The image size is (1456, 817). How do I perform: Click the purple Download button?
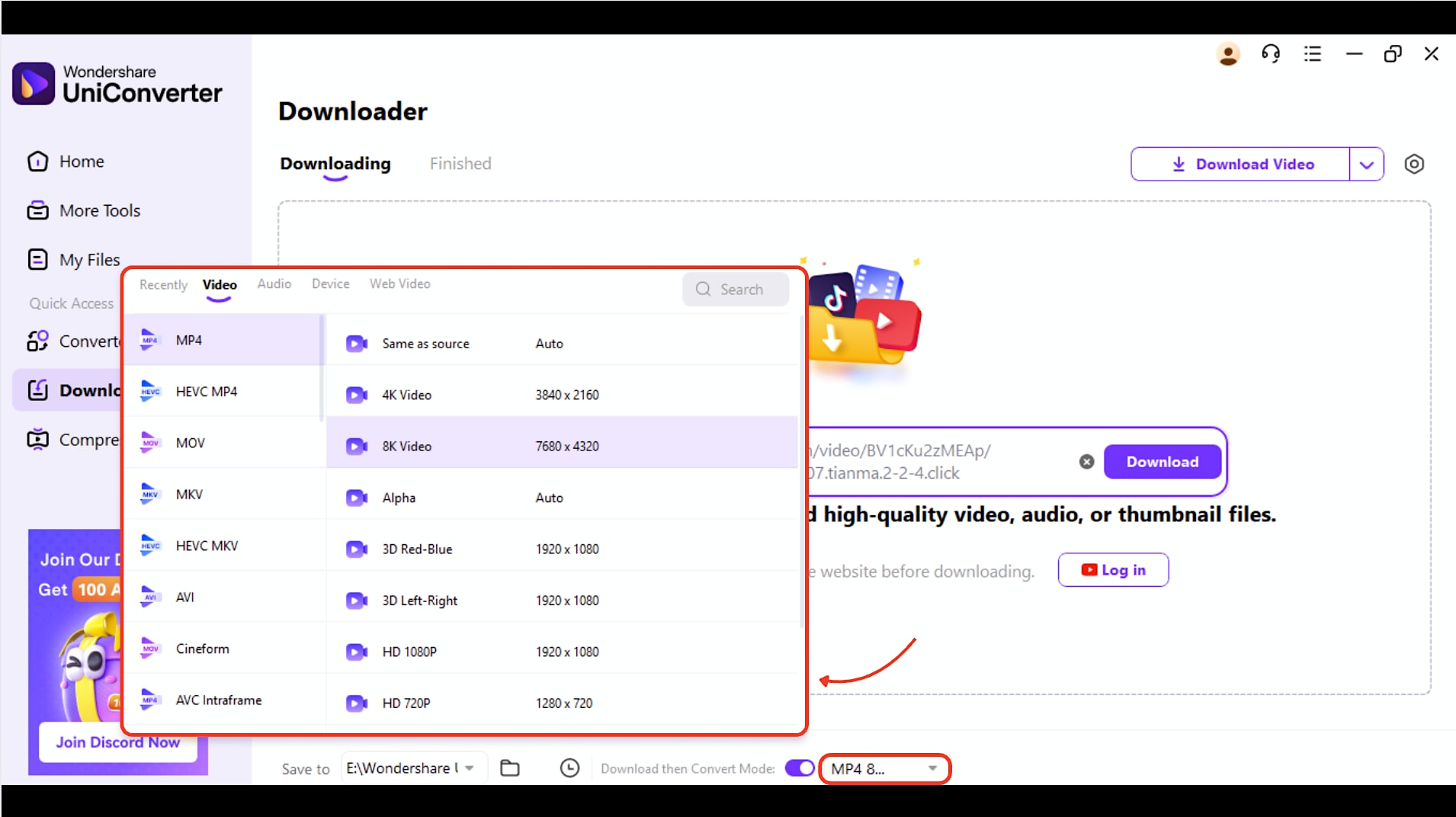pyautogui.click(x=1163, y=462)
